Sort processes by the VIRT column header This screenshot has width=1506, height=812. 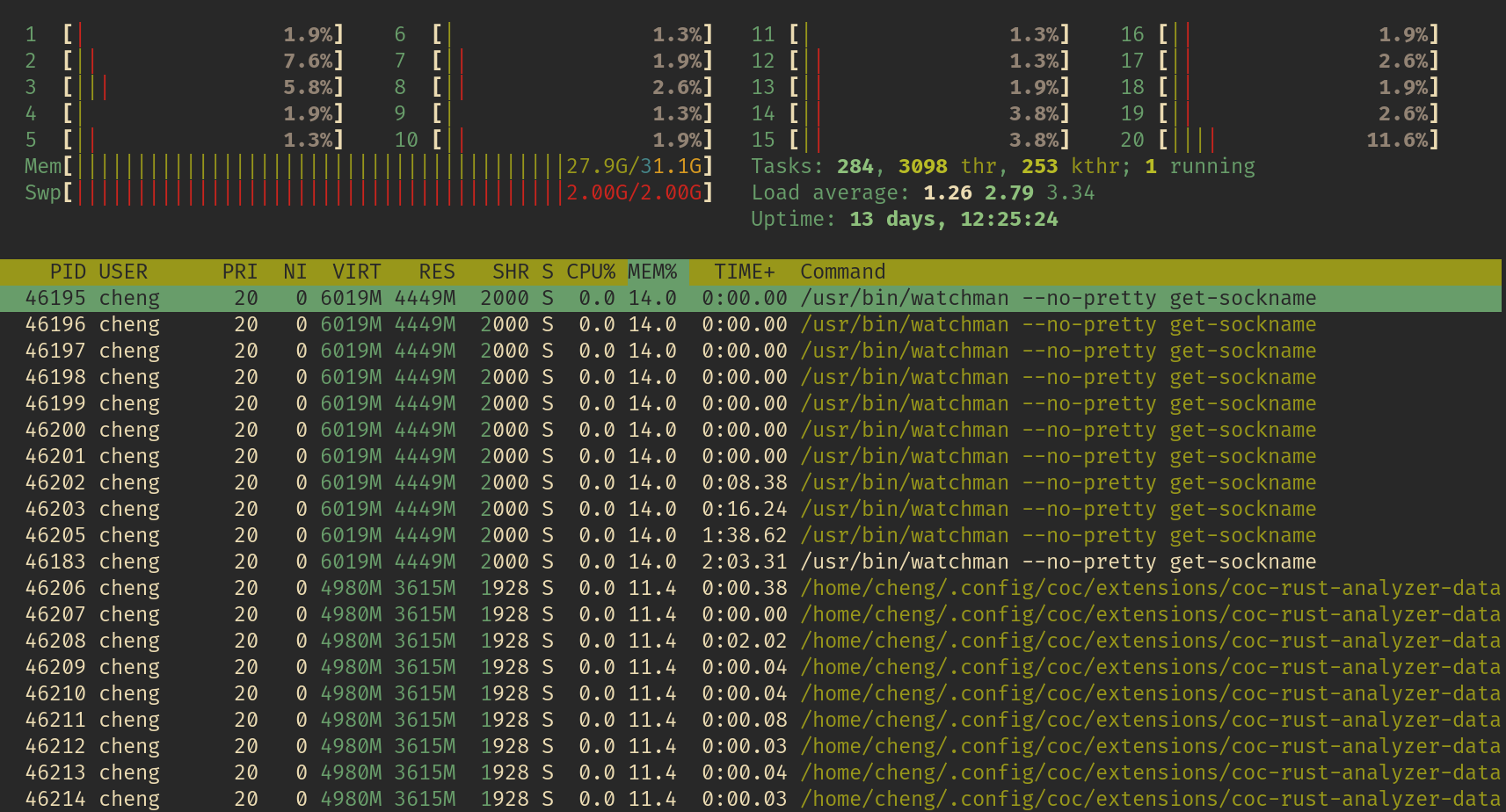pyautogui.click(x=355, y=272)
